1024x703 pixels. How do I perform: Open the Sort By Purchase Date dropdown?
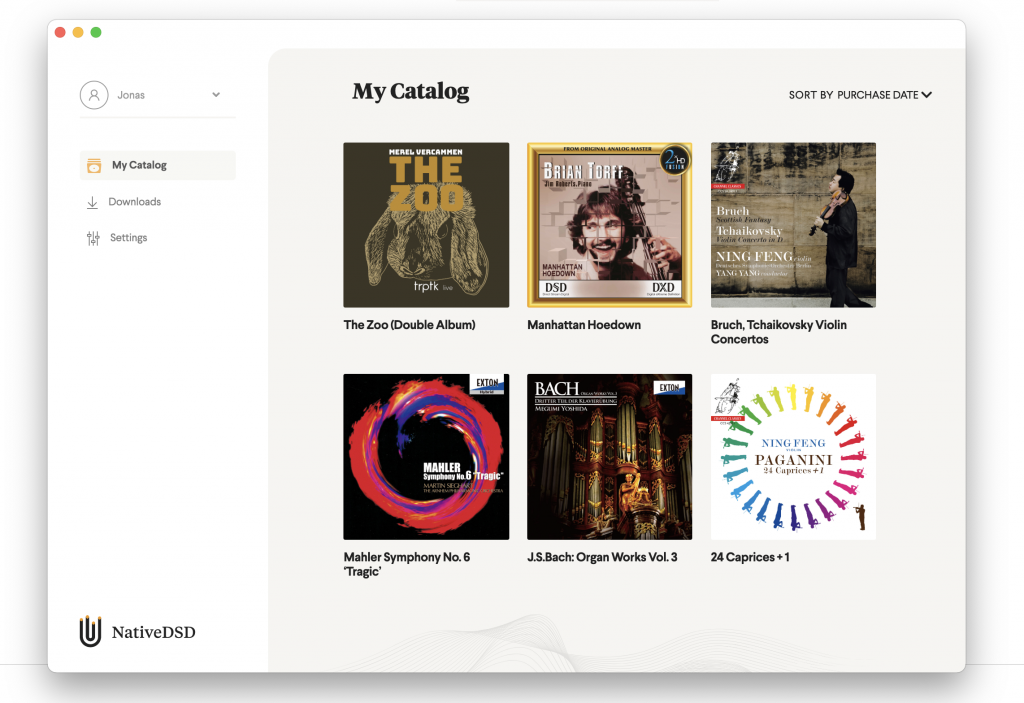click(x=860, y=95)
